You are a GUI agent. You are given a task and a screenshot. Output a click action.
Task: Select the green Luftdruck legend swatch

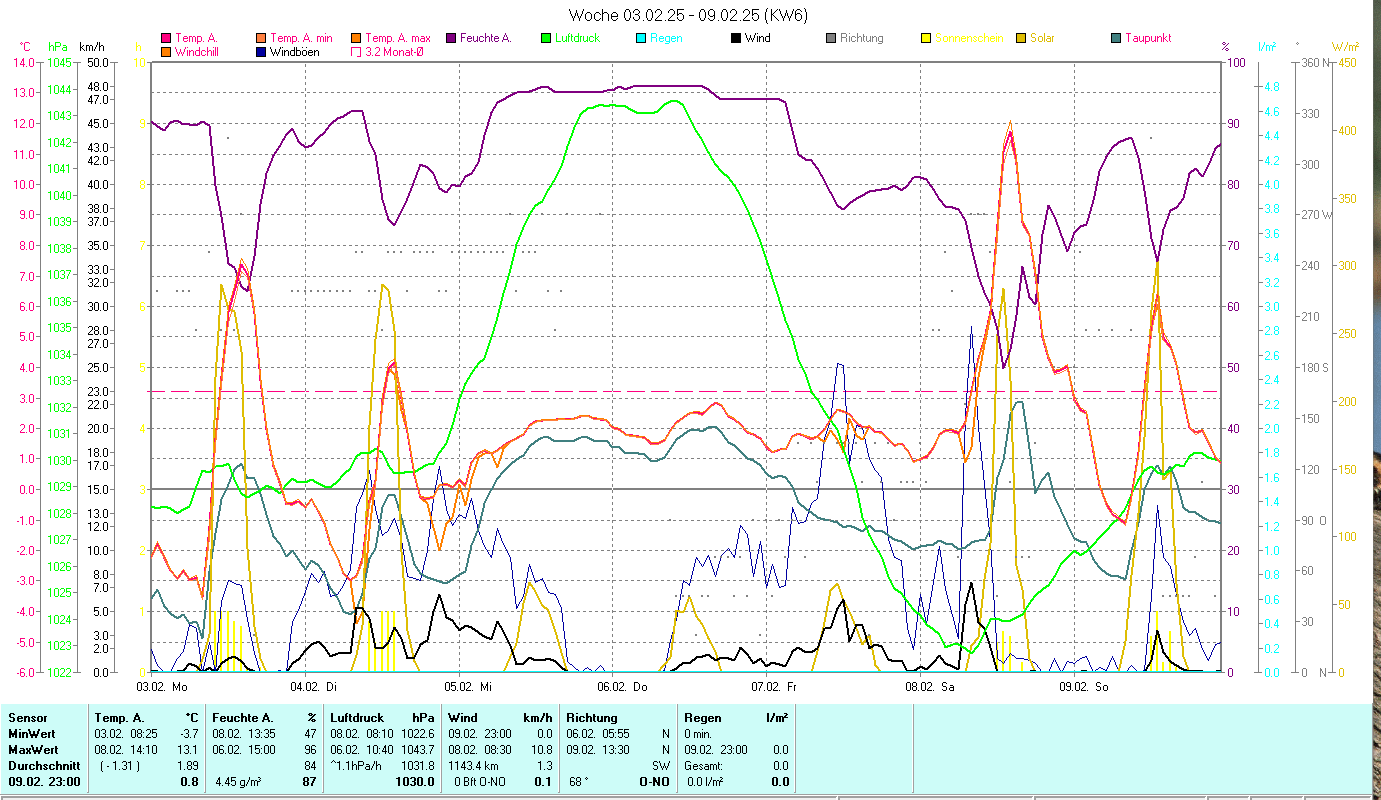546,38
